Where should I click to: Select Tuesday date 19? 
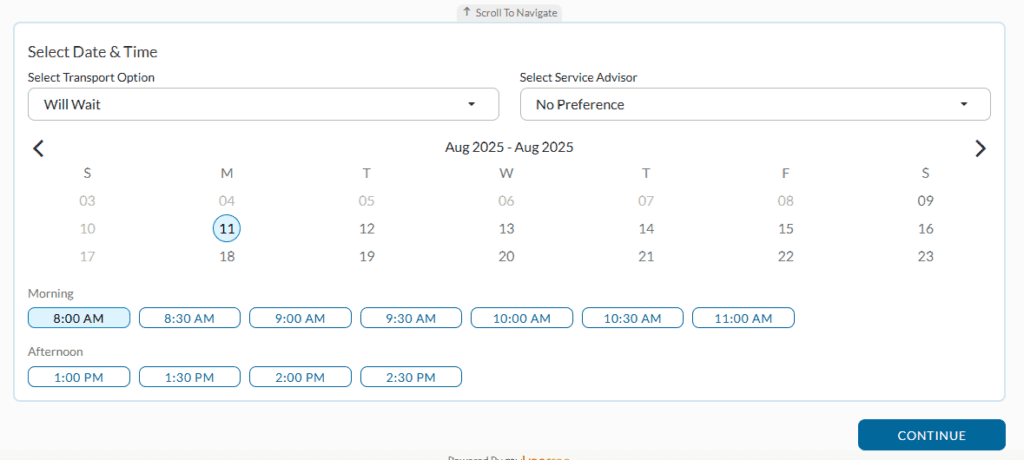click(x=367, y=257)
